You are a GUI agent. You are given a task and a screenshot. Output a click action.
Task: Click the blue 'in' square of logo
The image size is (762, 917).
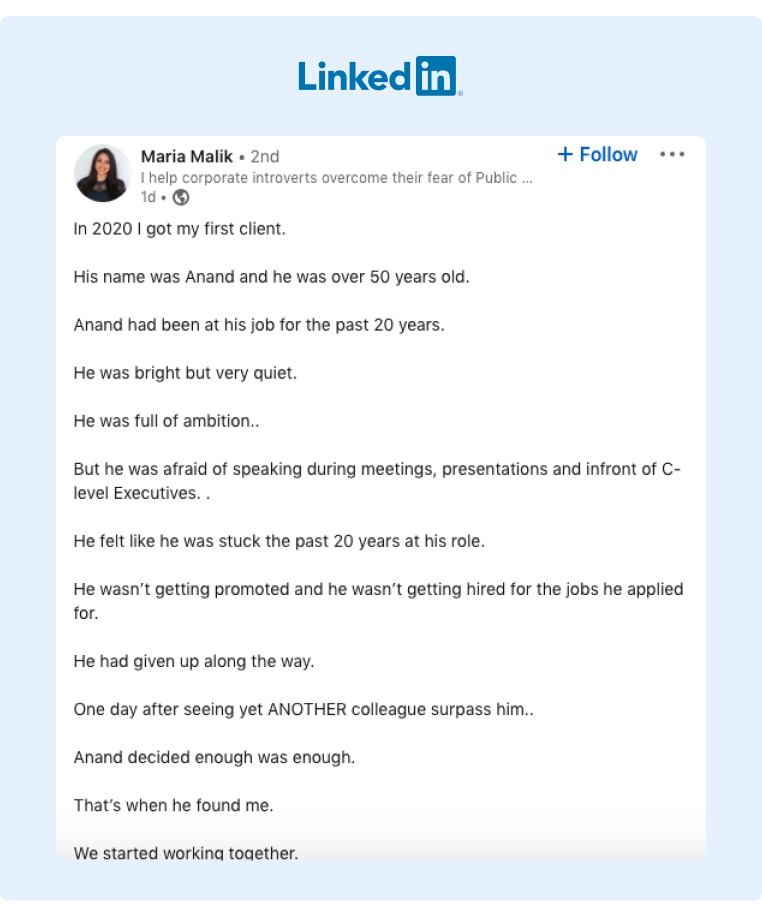coord(436,76)
